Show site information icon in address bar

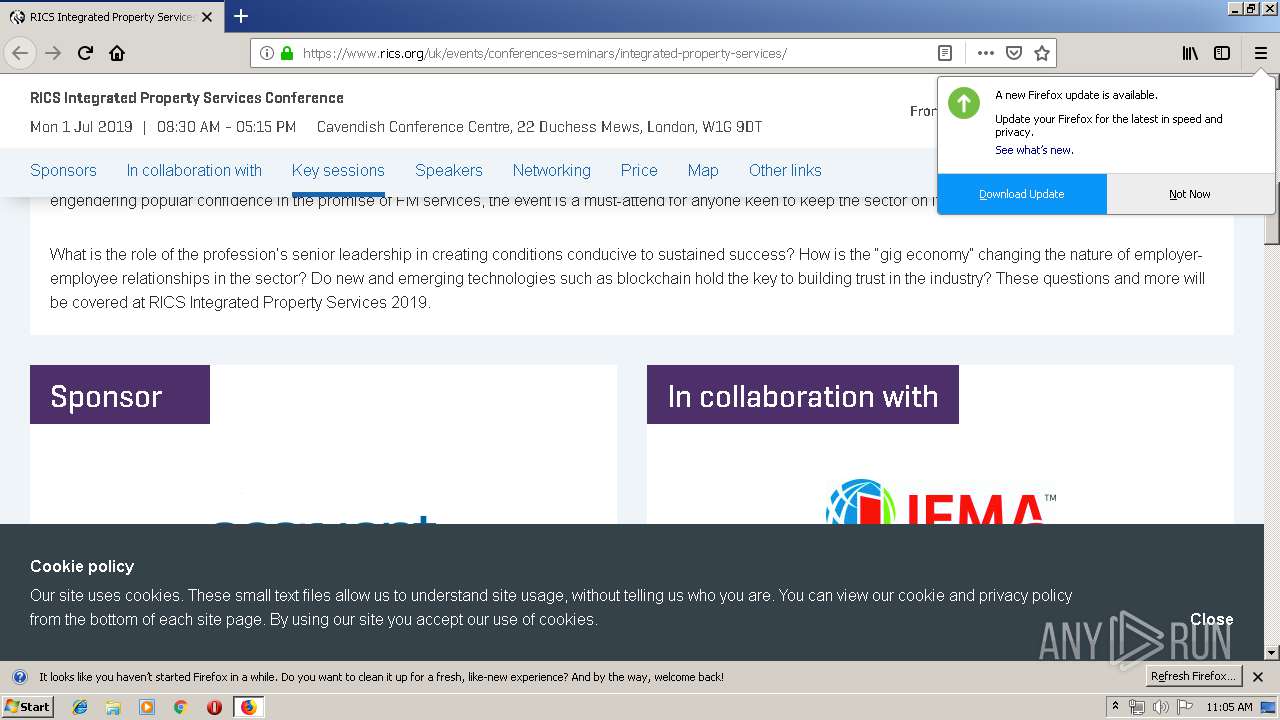tap(267, 53)
